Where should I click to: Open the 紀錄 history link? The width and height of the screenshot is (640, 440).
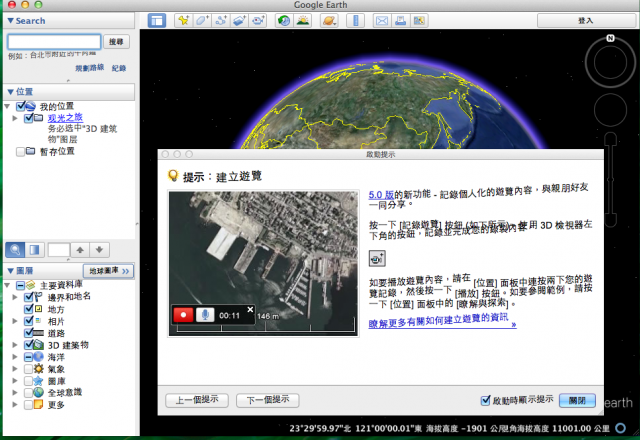coord(119,68)
